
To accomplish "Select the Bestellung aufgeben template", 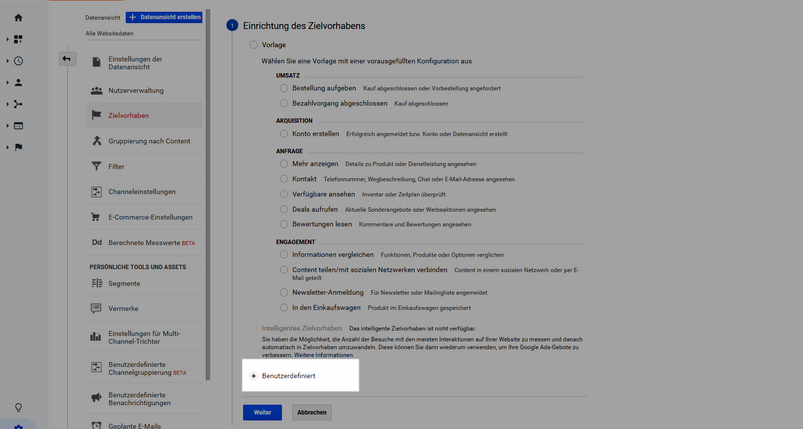I will tap(284, 88).
